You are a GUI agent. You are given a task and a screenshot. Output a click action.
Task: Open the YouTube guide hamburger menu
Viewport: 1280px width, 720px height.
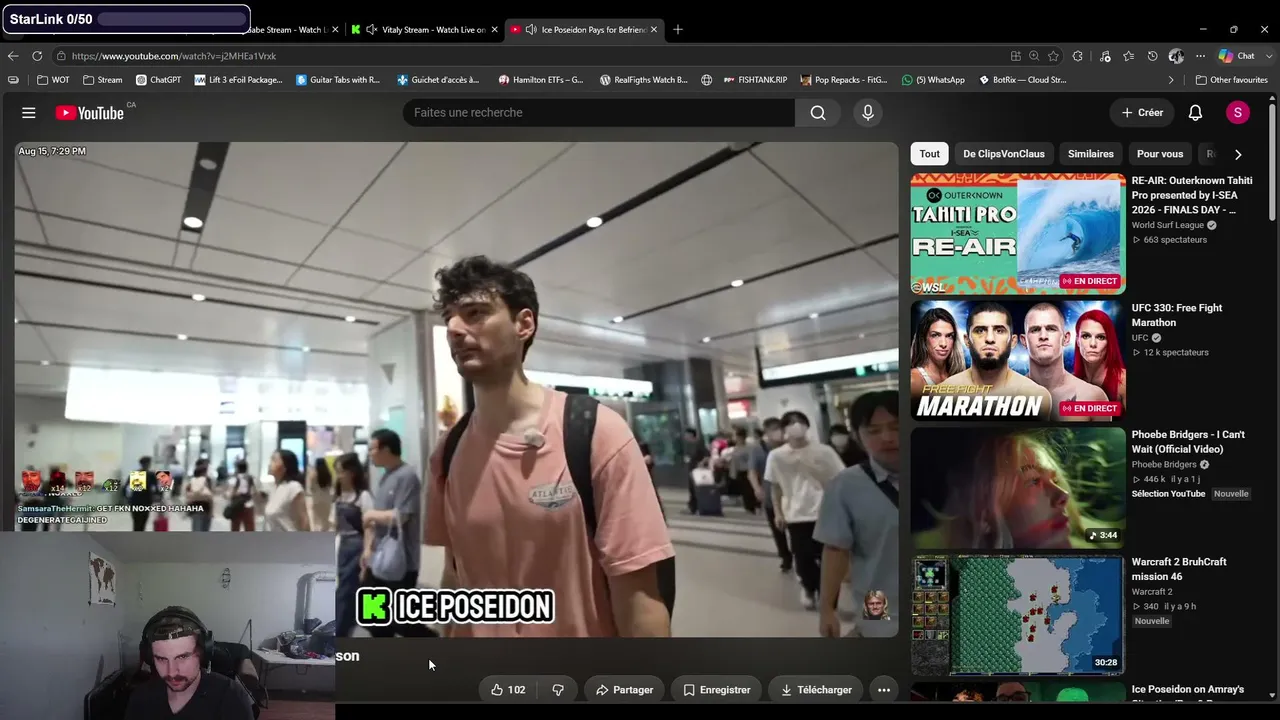pos(29,113)
